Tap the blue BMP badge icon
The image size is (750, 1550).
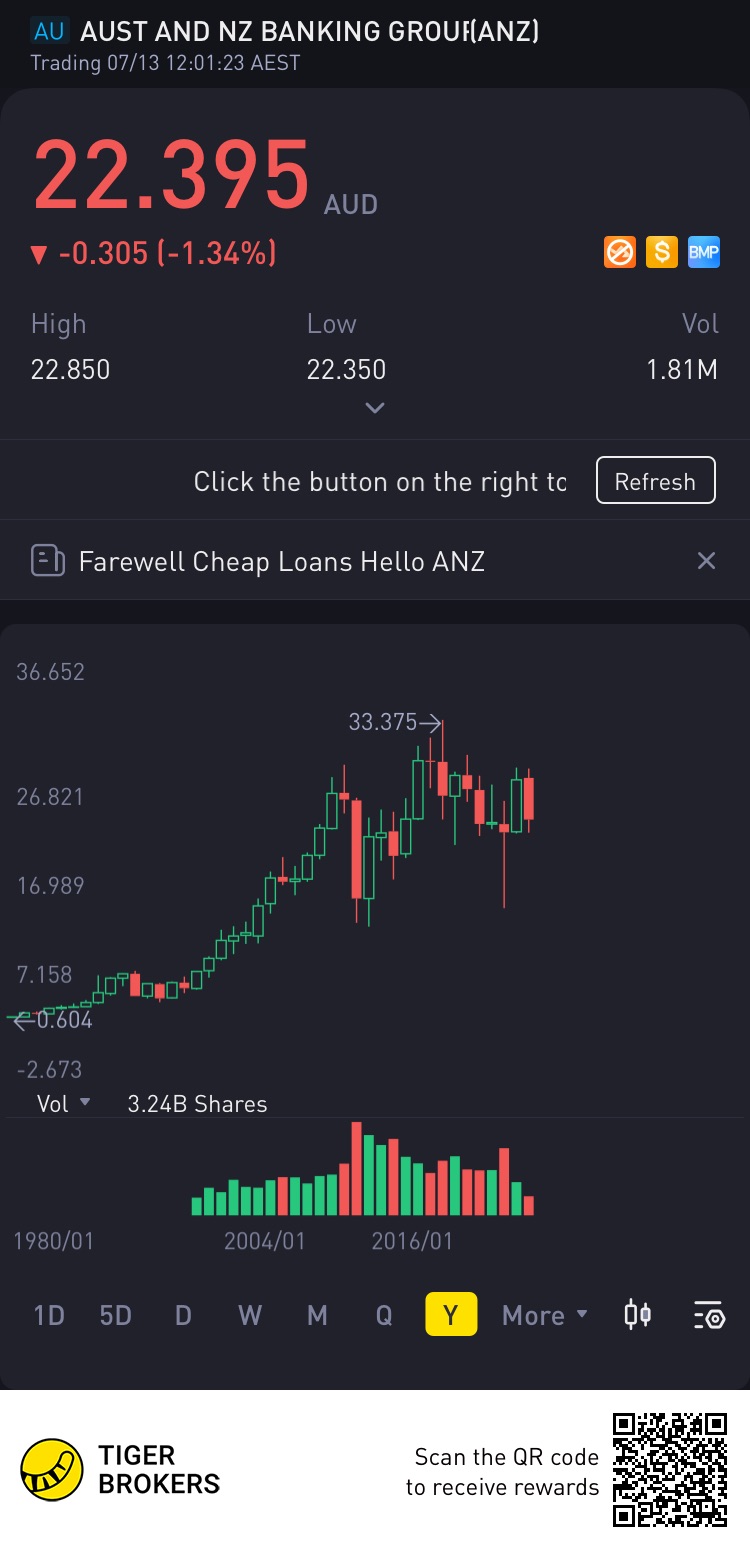(x=703, y=252)
